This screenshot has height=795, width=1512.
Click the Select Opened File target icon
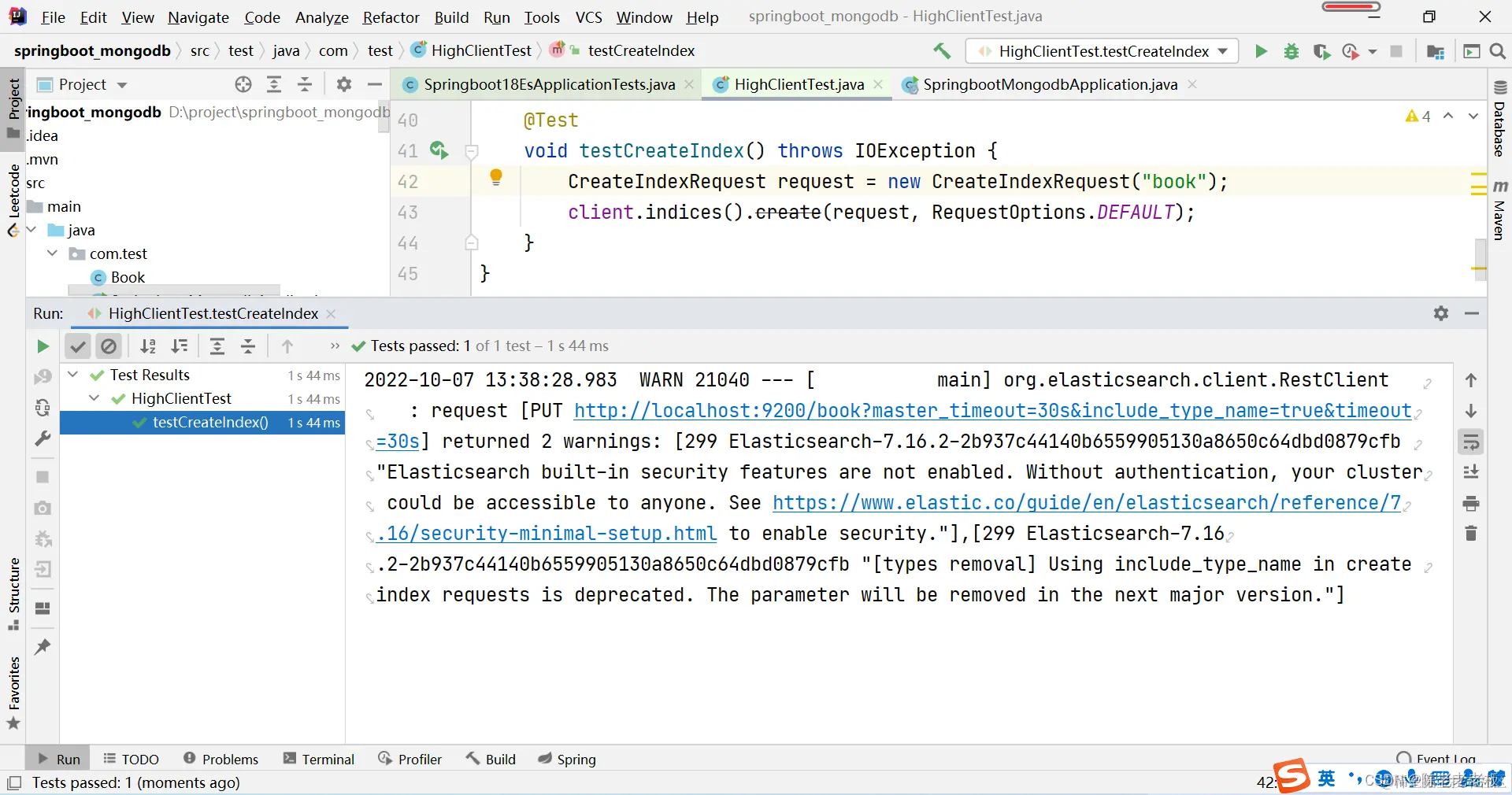[x=243, y=84]
